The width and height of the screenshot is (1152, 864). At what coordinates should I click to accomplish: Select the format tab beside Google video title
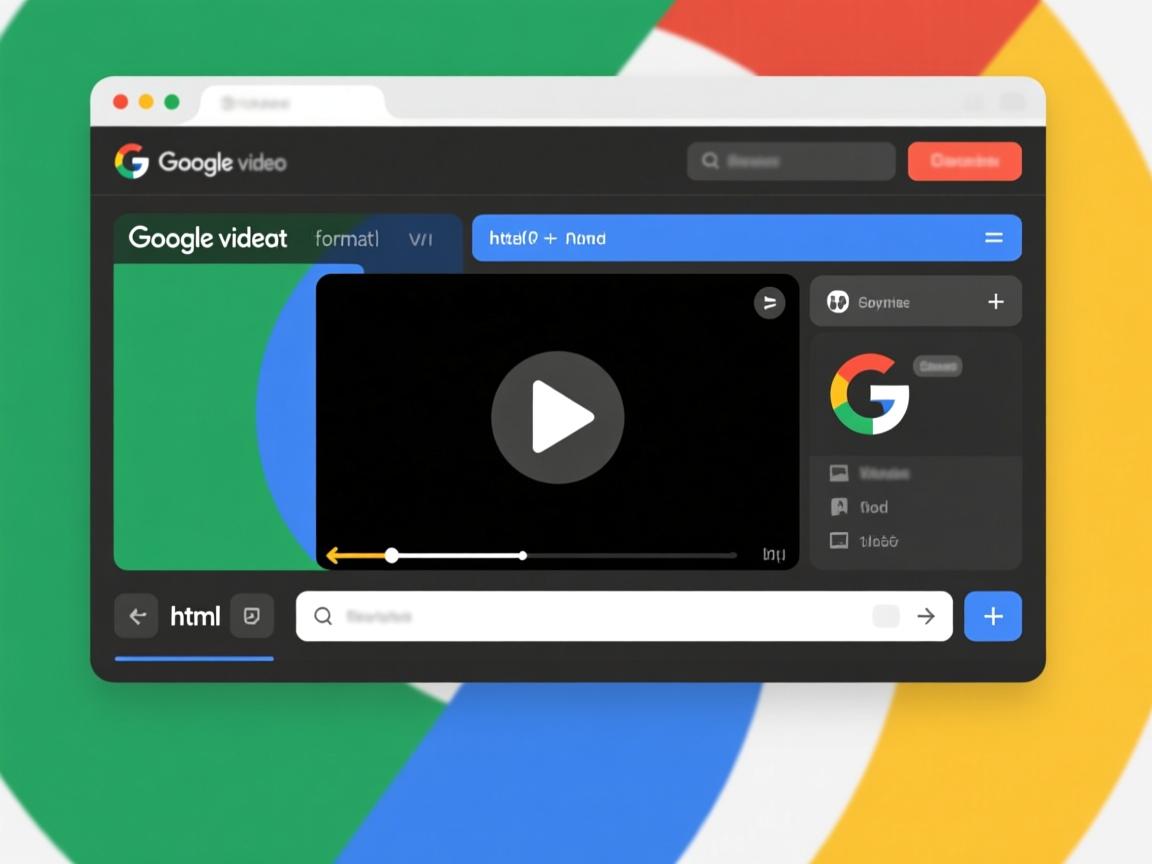tap(346, 239)
